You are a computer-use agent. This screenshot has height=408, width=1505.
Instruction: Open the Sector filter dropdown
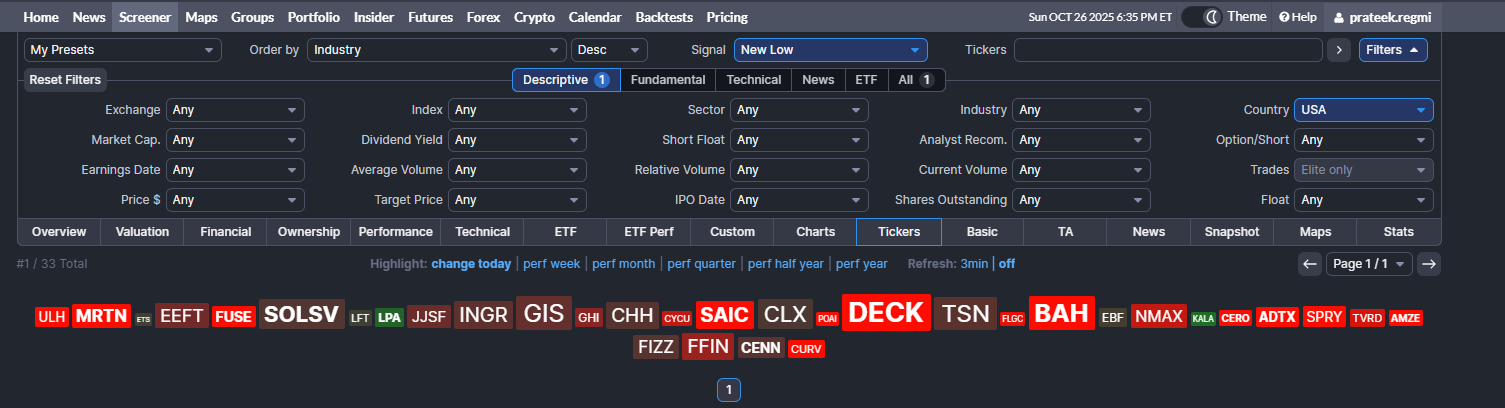[799, 110]
